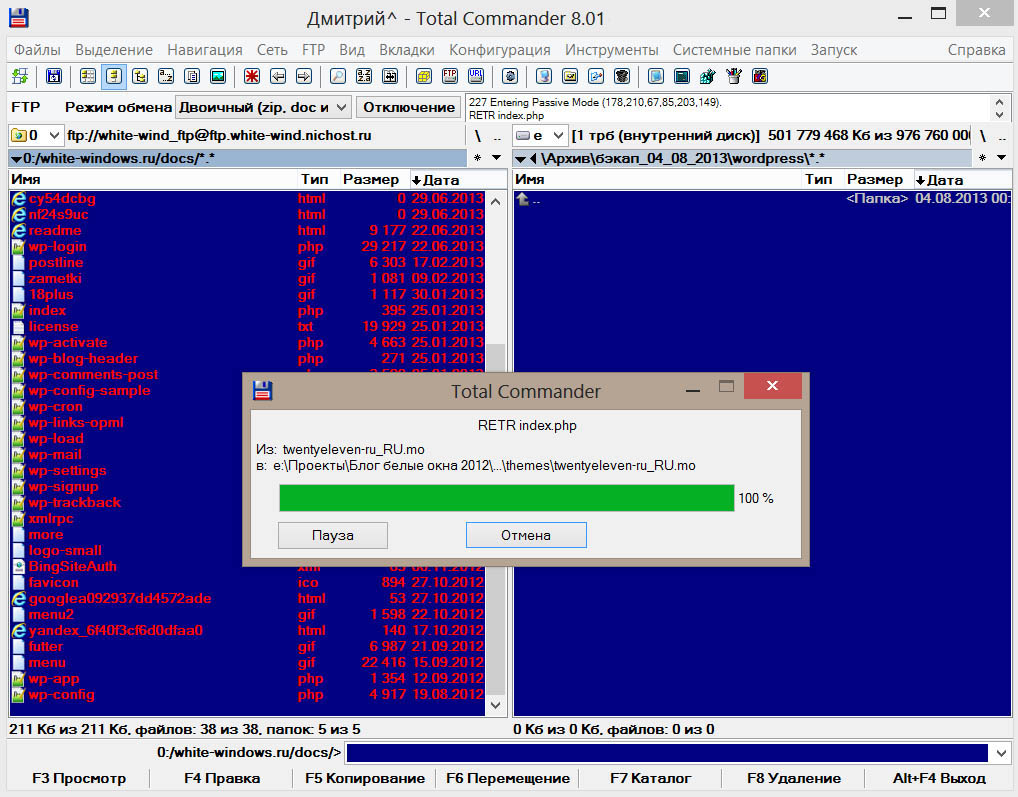Click the highlighted full details view icon
Viewport: 1018px width, 797px height.
[x=114, y=77]
